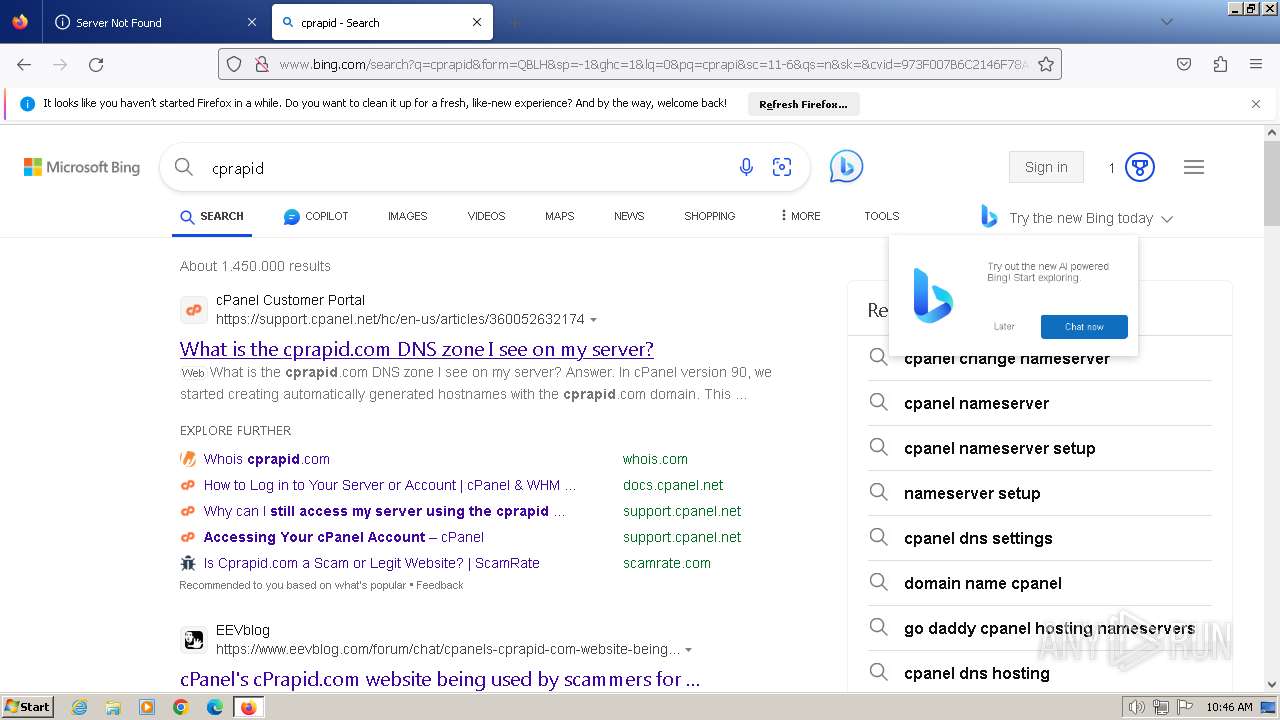Switch to IMAGES results
Image resolution: width=1280 pixels, height=720 pixels.
[x=407, y=216]
